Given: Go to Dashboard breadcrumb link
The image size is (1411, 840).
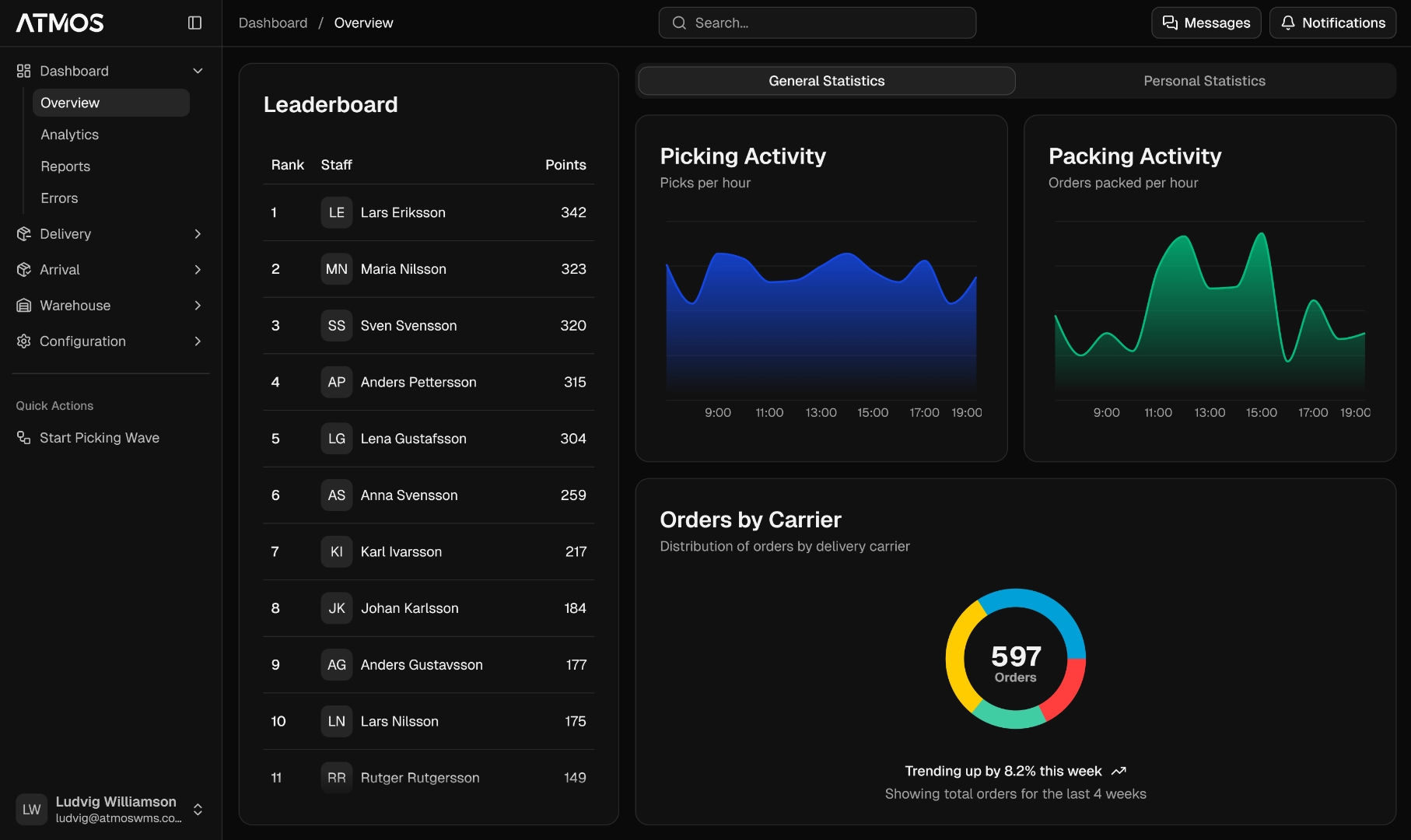Looking at the screenshot, I should coord(273,23).
